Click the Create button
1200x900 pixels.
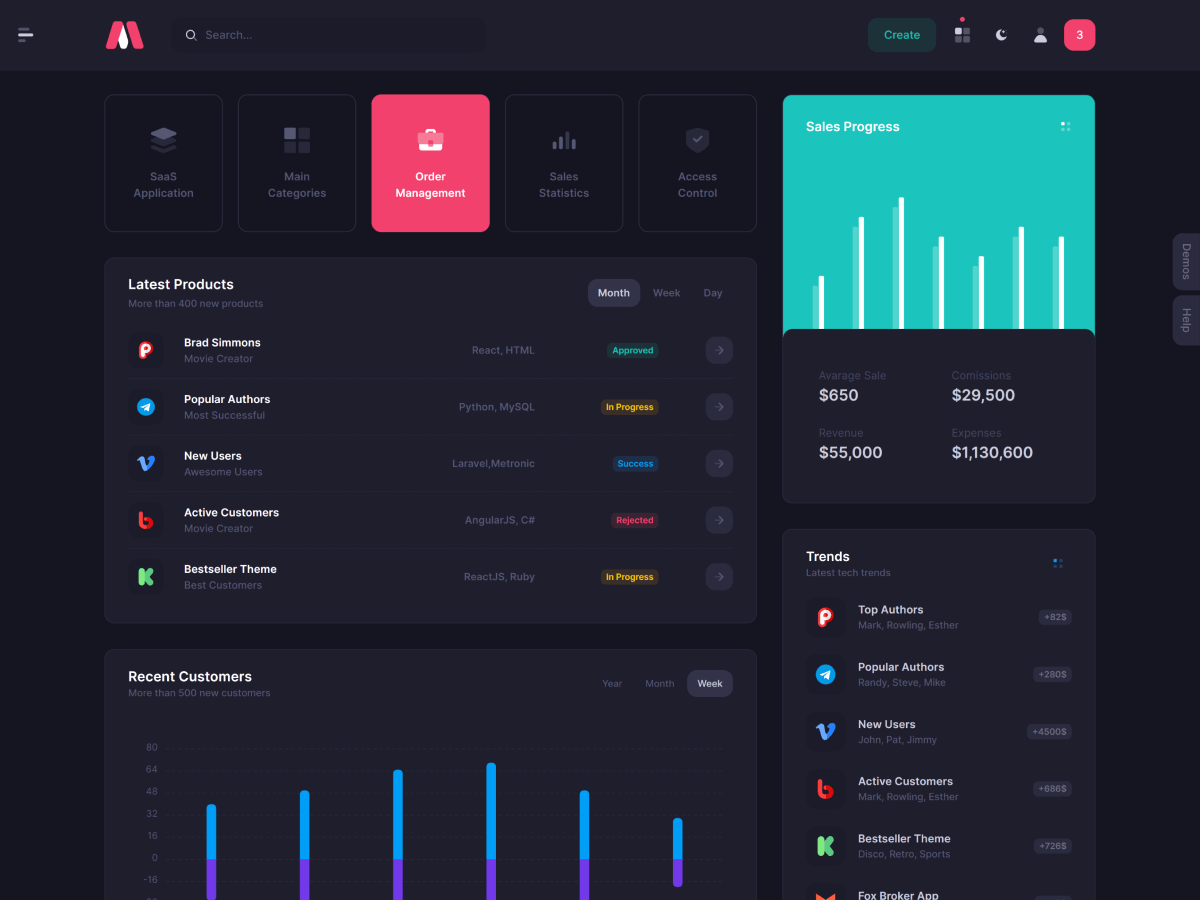[901, 34]
